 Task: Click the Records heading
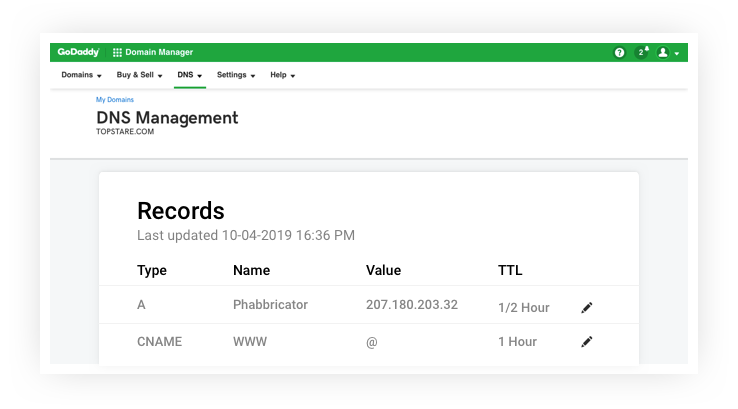pyautogui.click(x=181, y=211)
